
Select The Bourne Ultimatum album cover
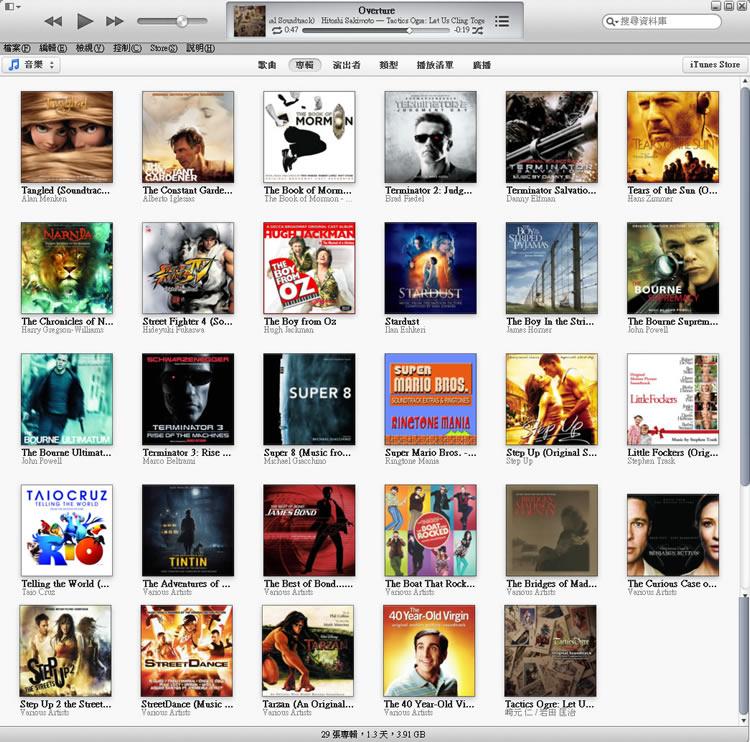(x=67, y=399)
